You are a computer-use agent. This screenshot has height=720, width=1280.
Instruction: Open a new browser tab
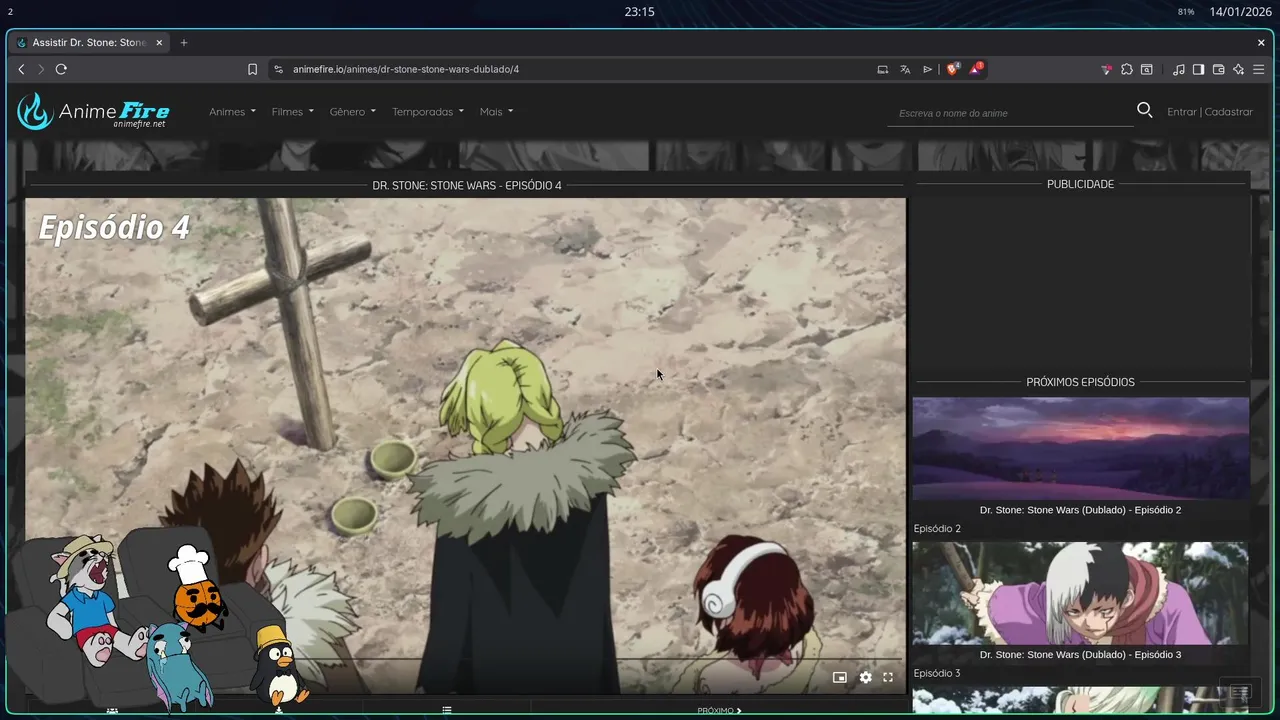click(184, 43)
